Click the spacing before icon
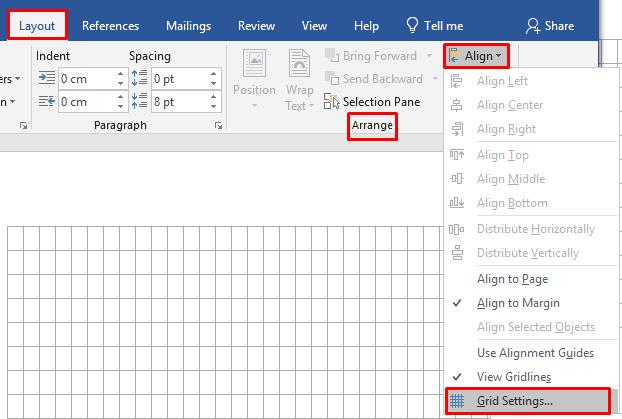Screen dimensions: 622x419 (139, 78)
